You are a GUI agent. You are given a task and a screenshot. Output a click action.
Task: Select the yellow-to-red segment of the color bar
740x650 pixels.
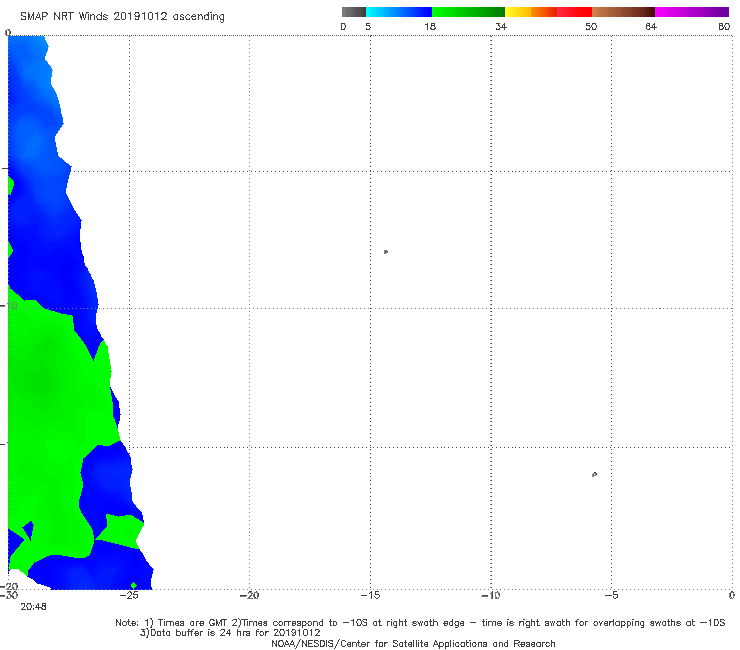(548, 12)
